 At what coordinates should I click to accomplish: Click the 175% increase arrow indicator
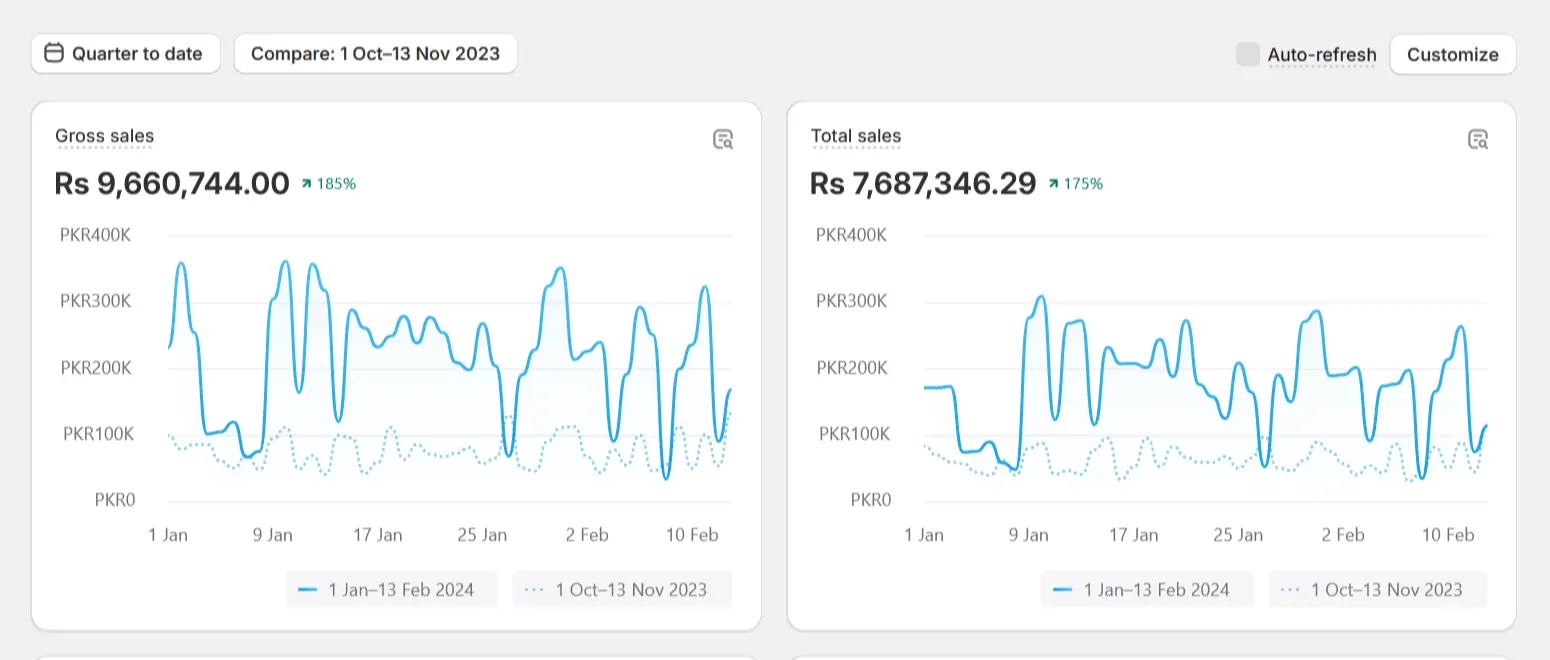[1054, 184]
